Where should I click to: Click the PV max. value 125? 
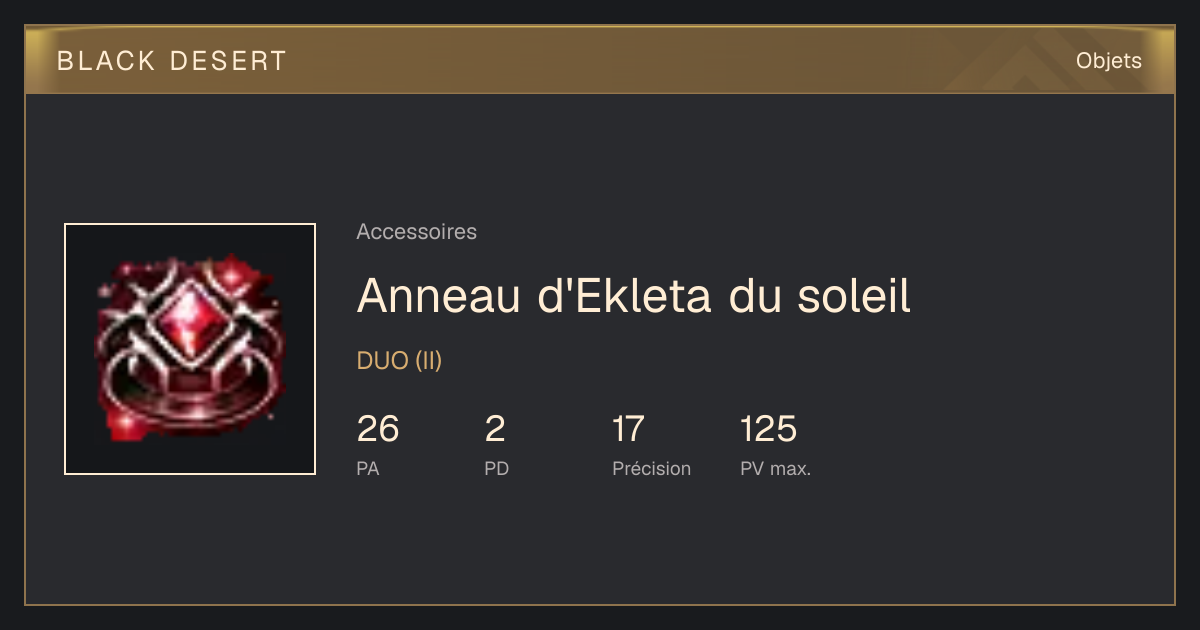(x=768, y=429)
